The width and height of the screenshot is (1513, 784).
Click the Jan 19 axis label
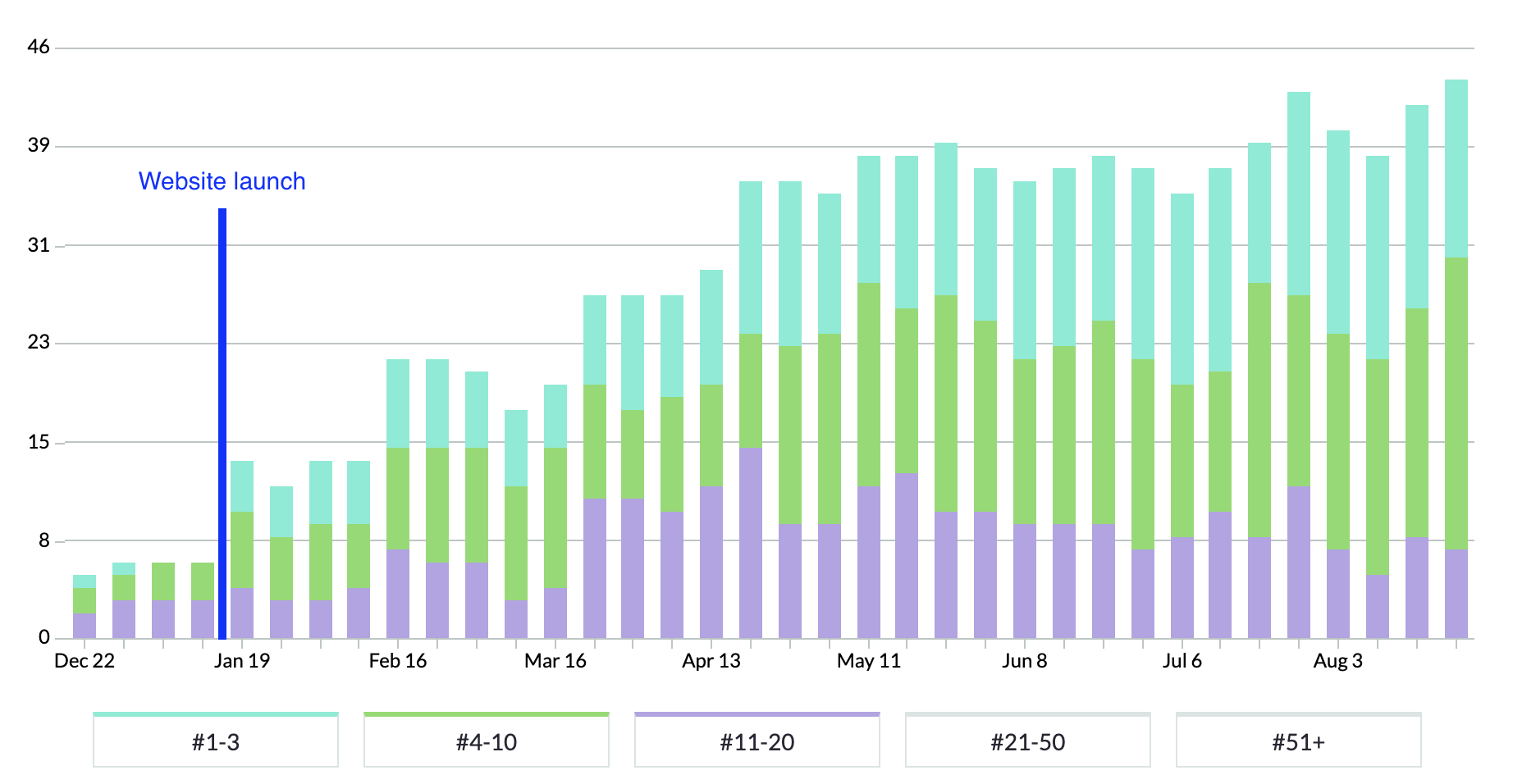coord(244,660)
